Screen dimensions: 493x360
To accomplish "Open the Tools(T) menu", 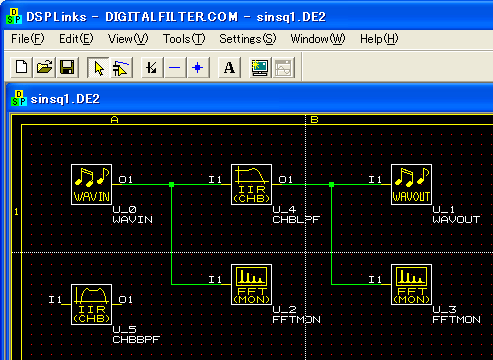I will 184,39.
